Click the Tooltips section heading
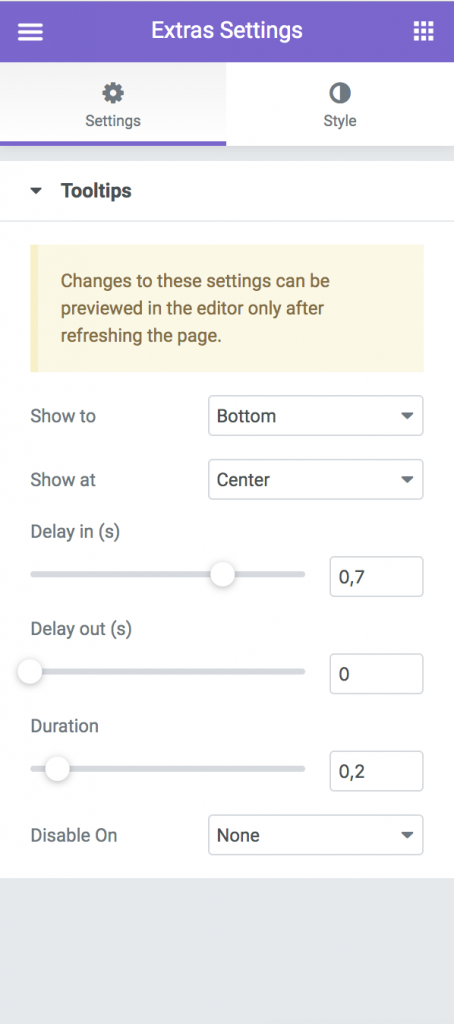 [x=96, y=191]
